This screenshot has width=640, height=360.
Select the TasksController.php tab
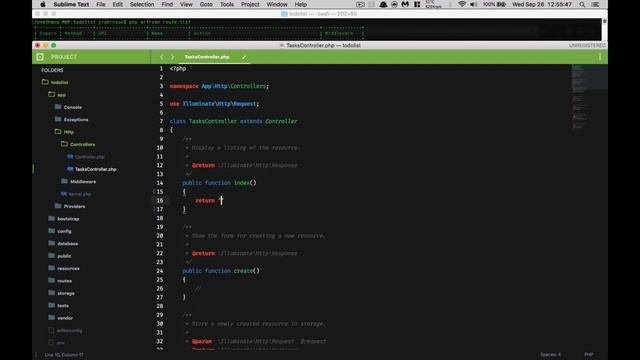207,57
